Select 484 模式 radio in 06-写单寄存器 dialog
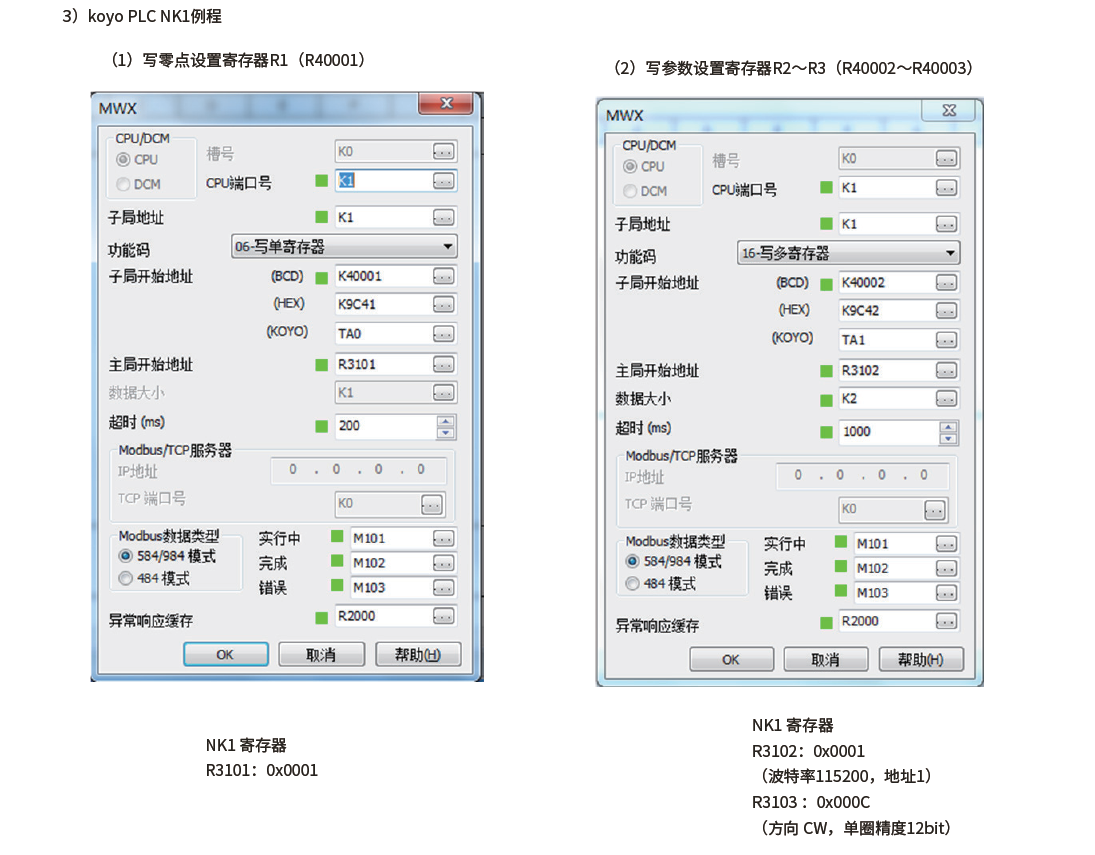The width and height of the screenshot is (1095, 855). [x=125, y=578]
